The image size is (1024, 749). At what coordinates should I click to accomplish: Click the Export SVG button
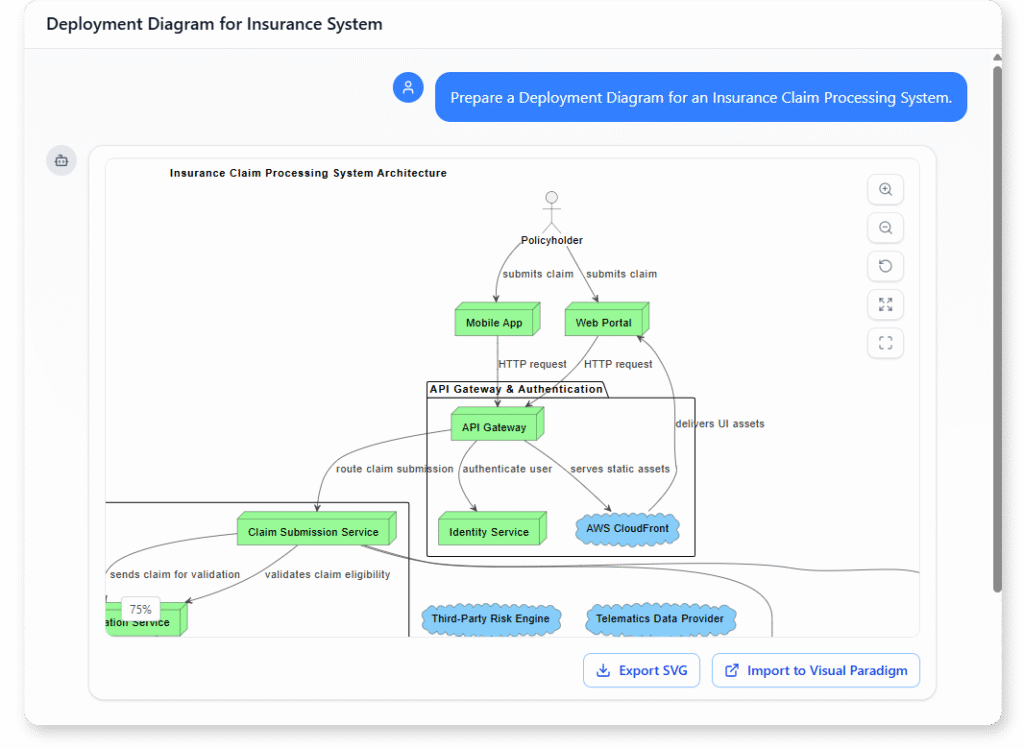click(641, 670)
